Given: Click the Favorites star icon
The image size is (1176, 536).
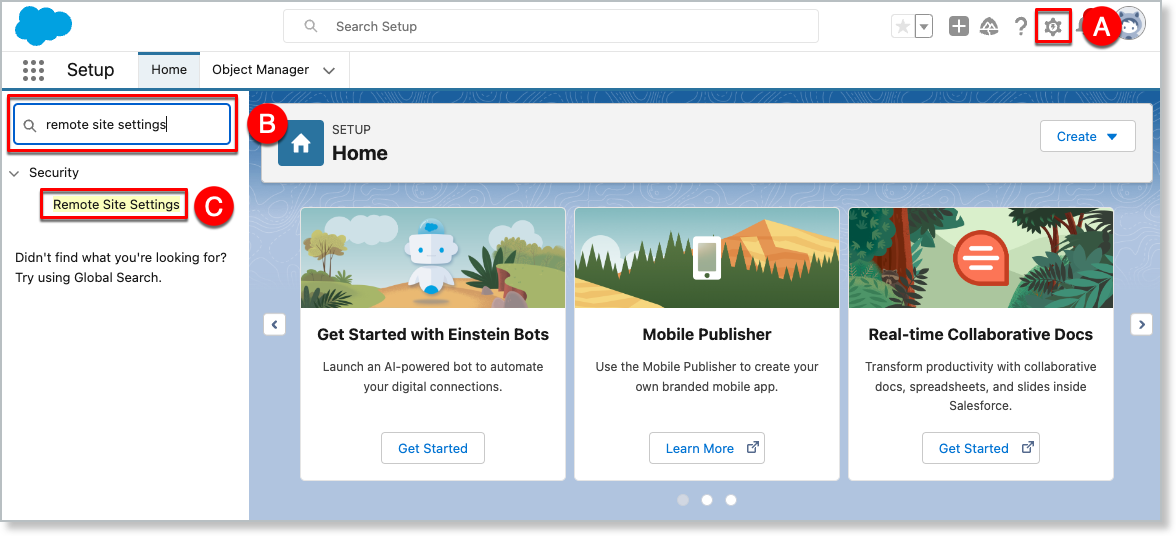Looking at the screenshot, I should [x=903, y=26].
